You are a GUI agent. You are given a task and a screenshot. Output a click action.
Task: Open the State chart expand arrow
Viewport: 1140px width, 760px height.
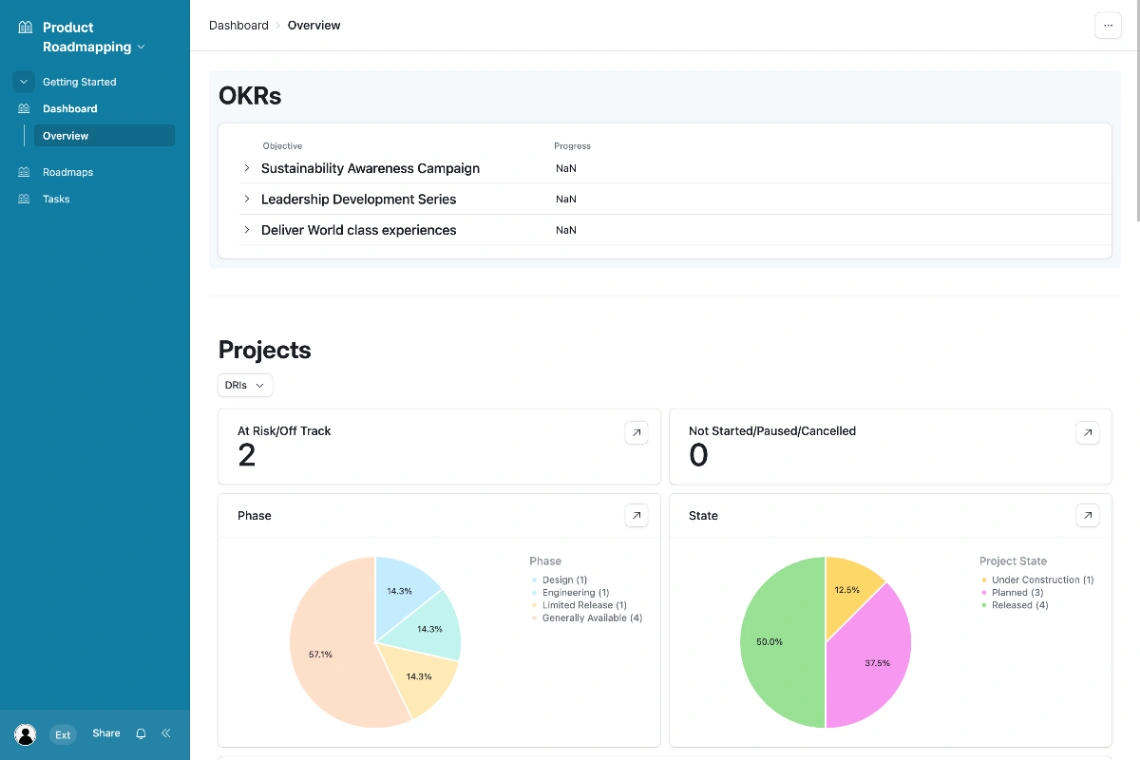click(1087, 515)
